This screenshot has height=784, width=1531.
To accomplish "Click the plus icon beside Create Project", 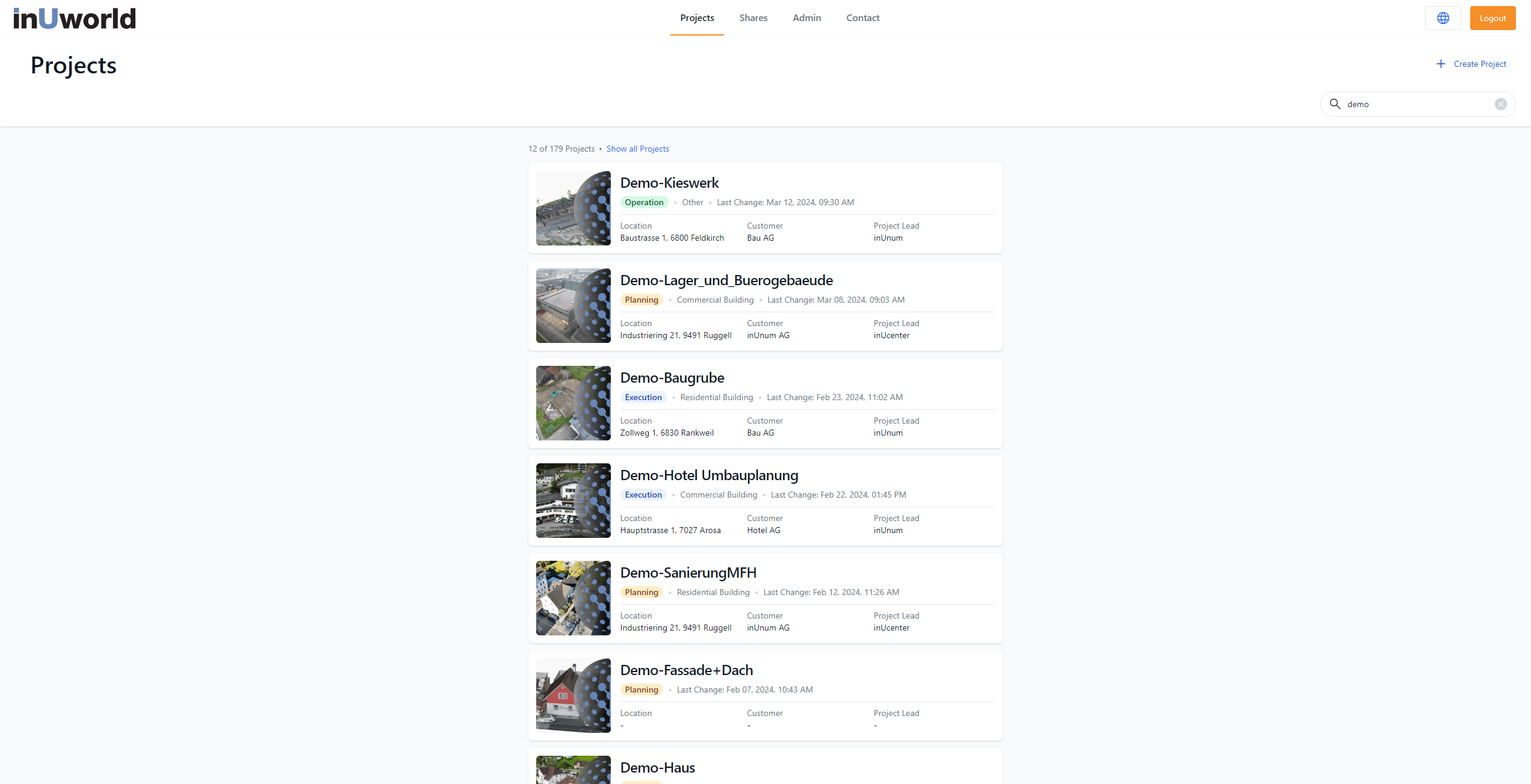I will tap(1441, 64).
